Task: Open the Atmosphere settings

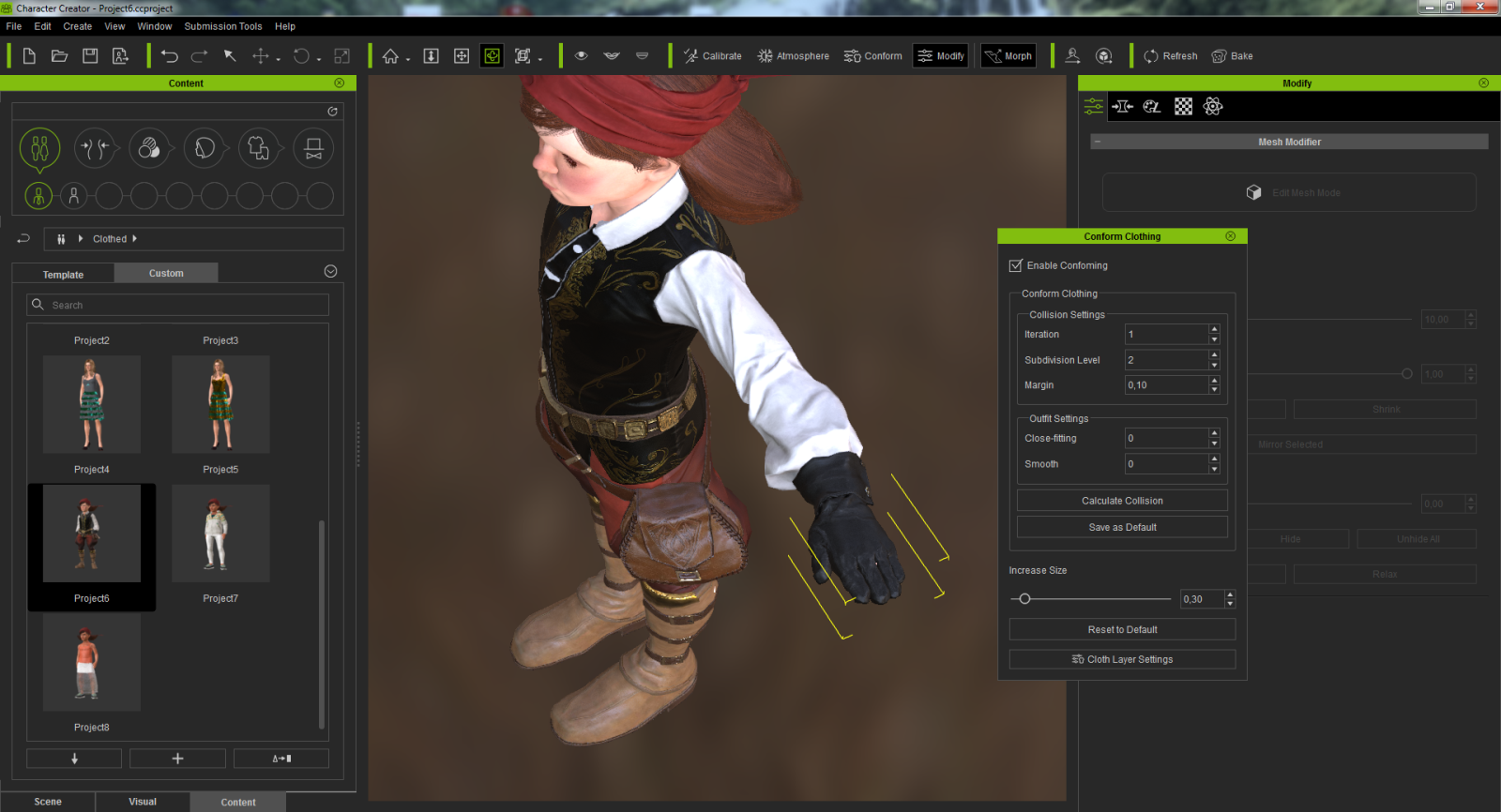Action: point(793,56)
